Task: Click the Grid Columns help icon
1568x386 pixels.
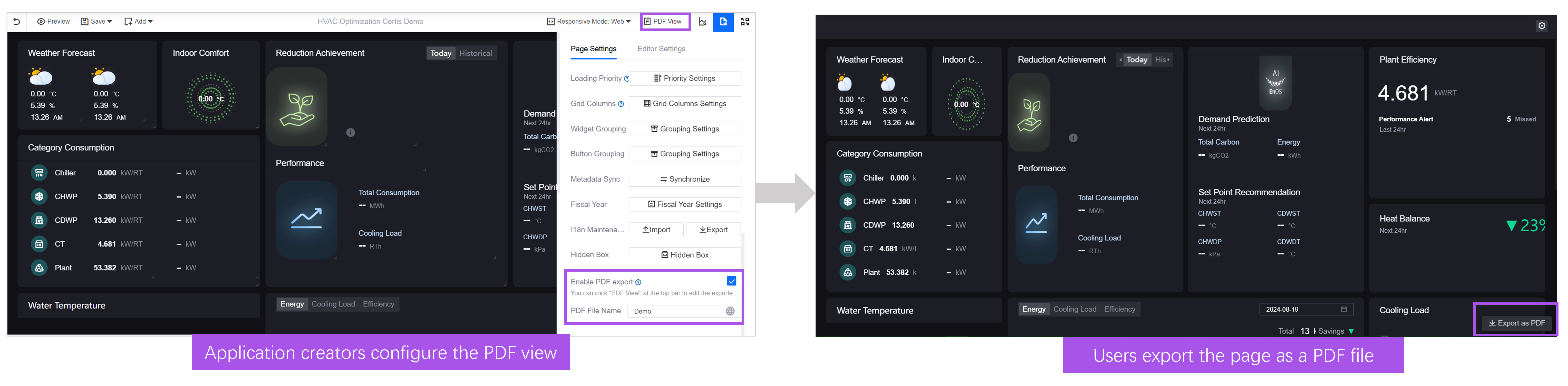Action: 621,104
